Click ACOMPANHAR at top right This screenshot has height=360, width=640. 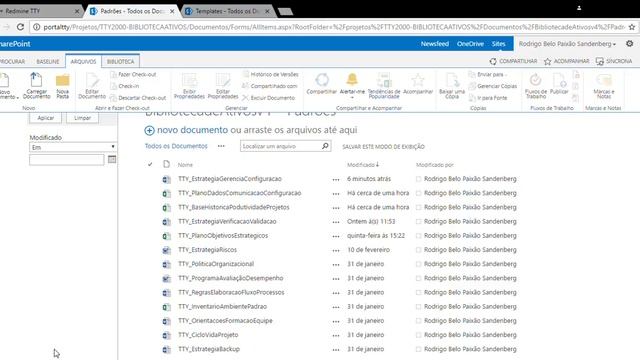(x=567, y=61)
